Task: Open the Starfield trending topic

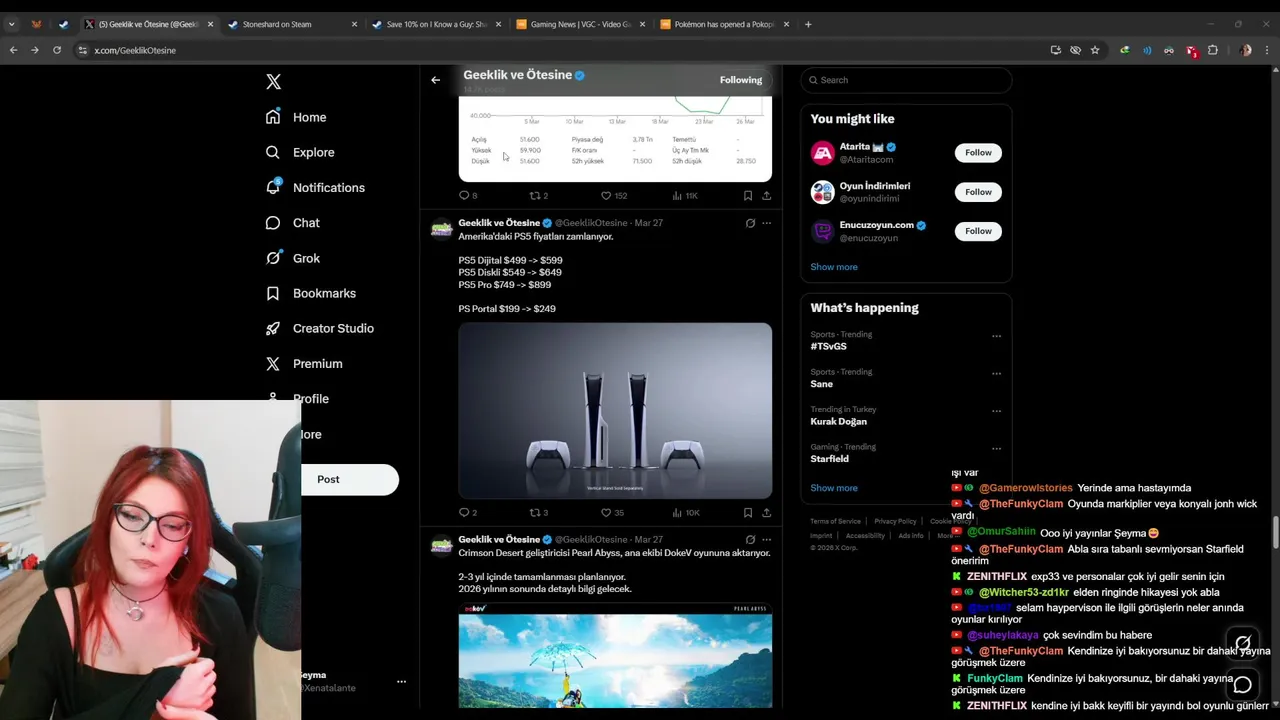Action: tap(830, 459)
